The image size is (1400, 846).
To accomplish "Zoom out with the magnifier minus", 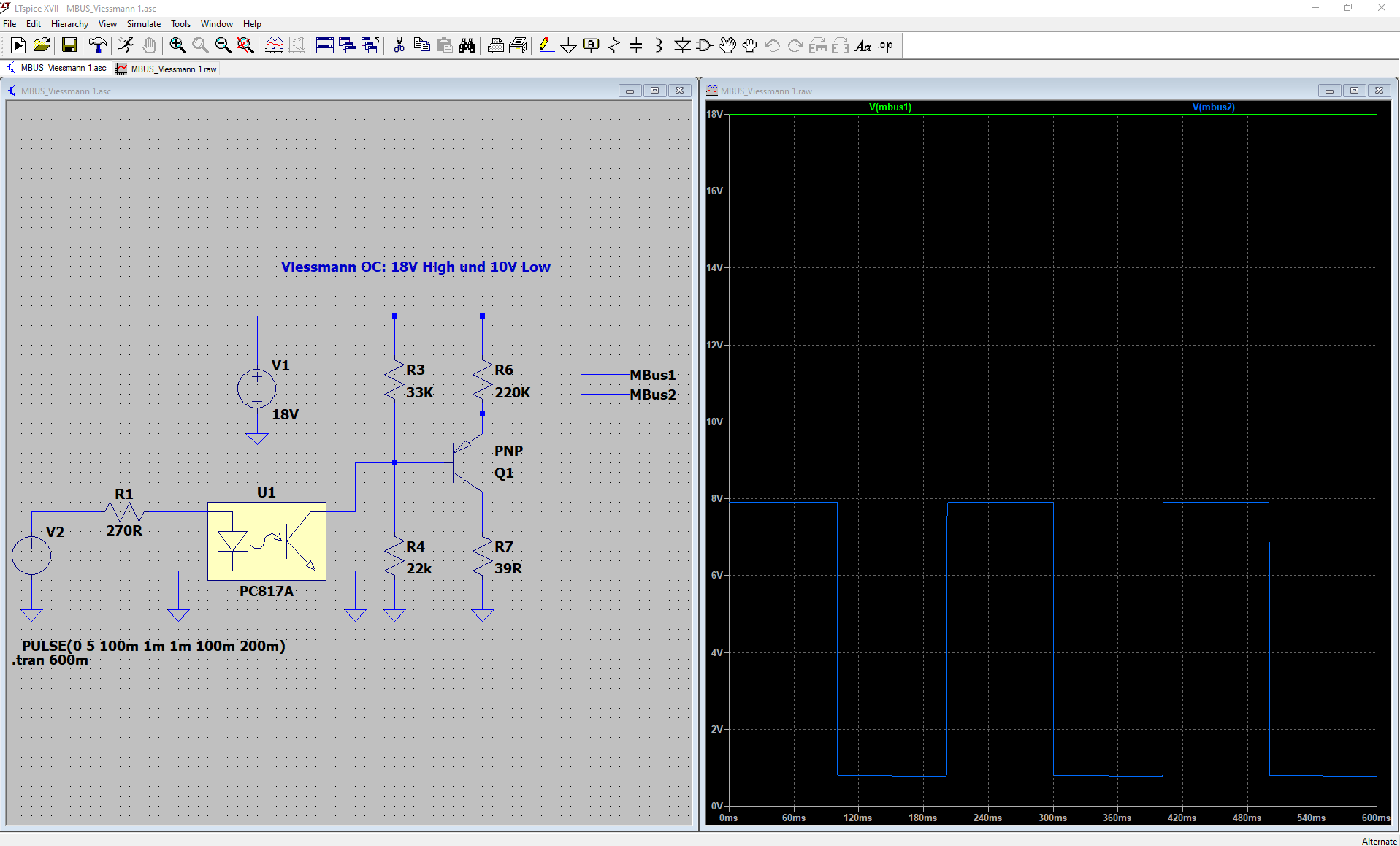I will coord(223,45).
